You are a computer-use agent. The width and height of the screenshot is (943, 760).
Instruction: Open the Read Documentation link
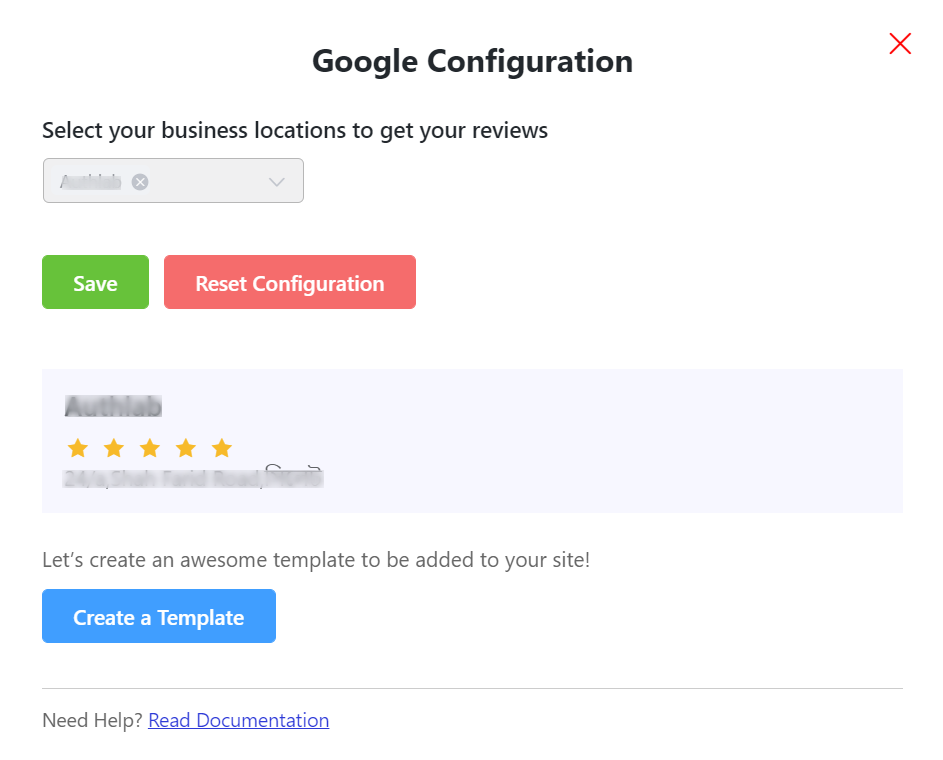click(x=239, y=720)
